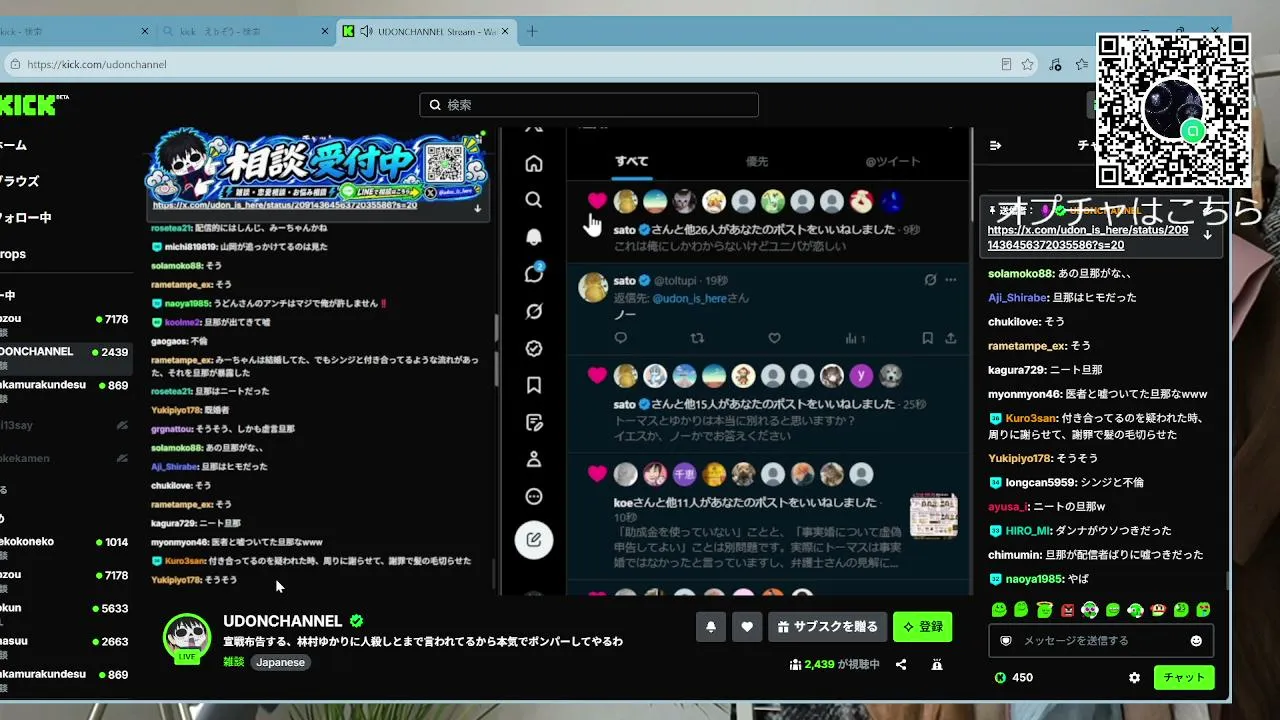Viewport: 1280px width, 720px height.
Task: Click the round compose post button
Action: coord(534,540)
